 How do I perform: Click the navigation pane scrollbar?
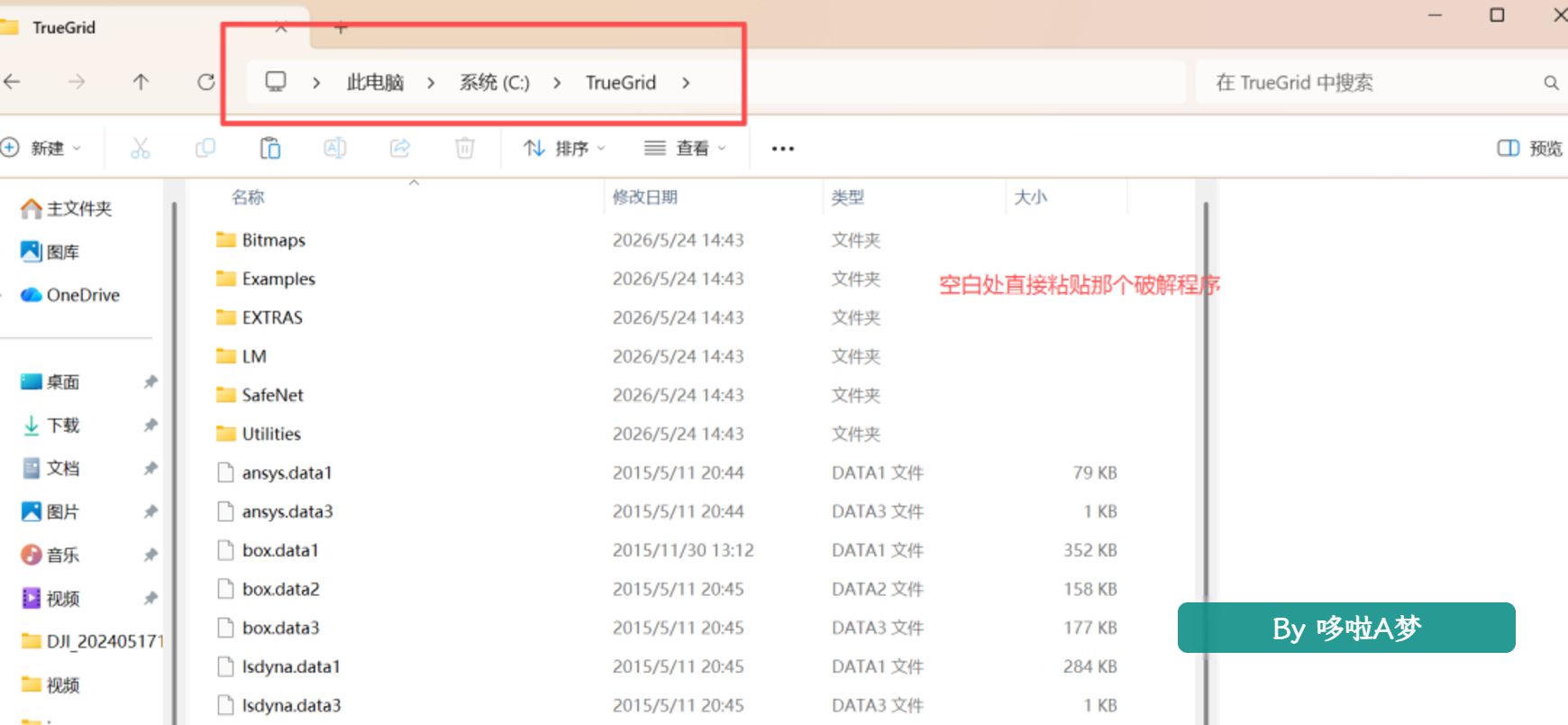174,462
